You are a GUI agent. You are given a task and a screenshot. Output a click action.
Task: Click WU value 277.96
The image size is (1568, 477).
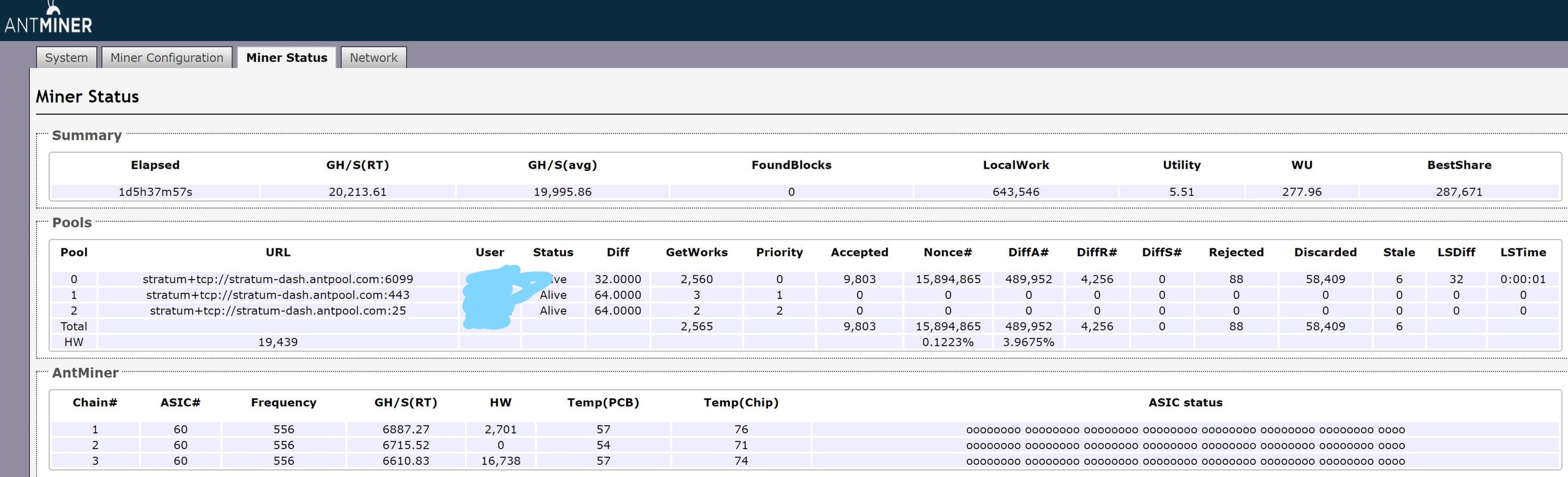1302,192
